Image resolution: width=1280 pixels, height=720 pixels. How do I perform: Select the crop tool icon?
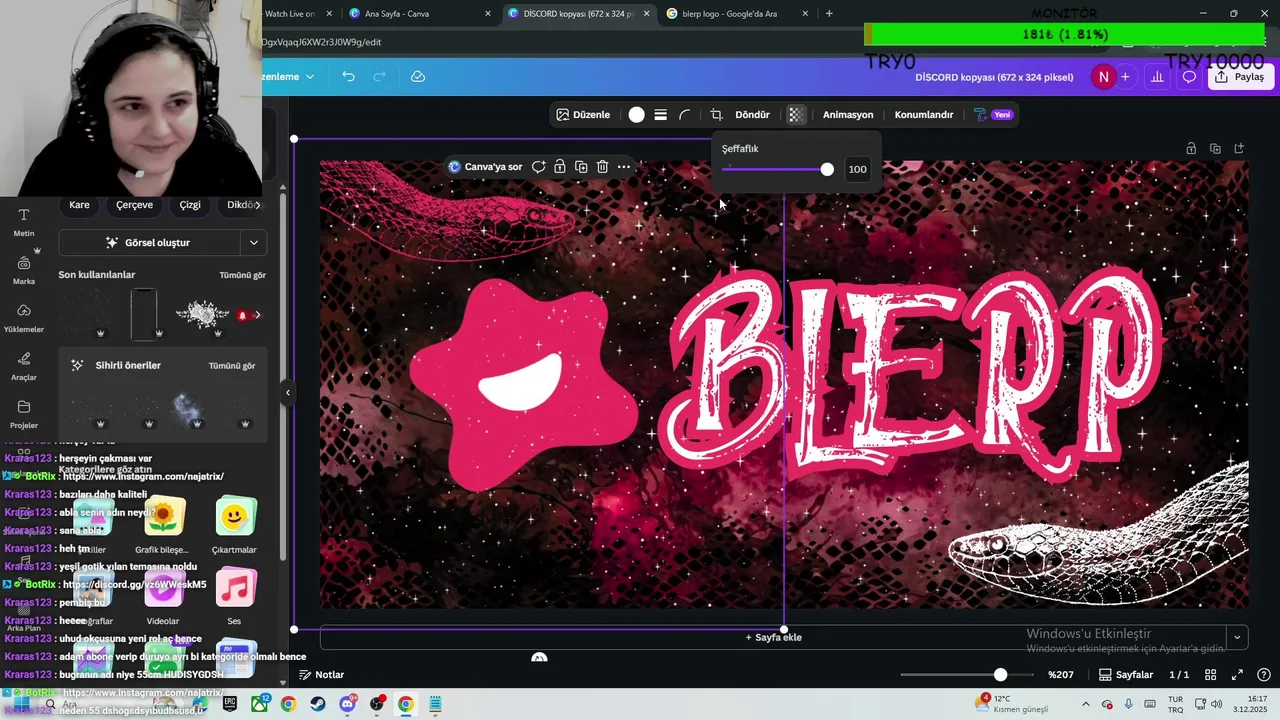(x=716, y=115)
